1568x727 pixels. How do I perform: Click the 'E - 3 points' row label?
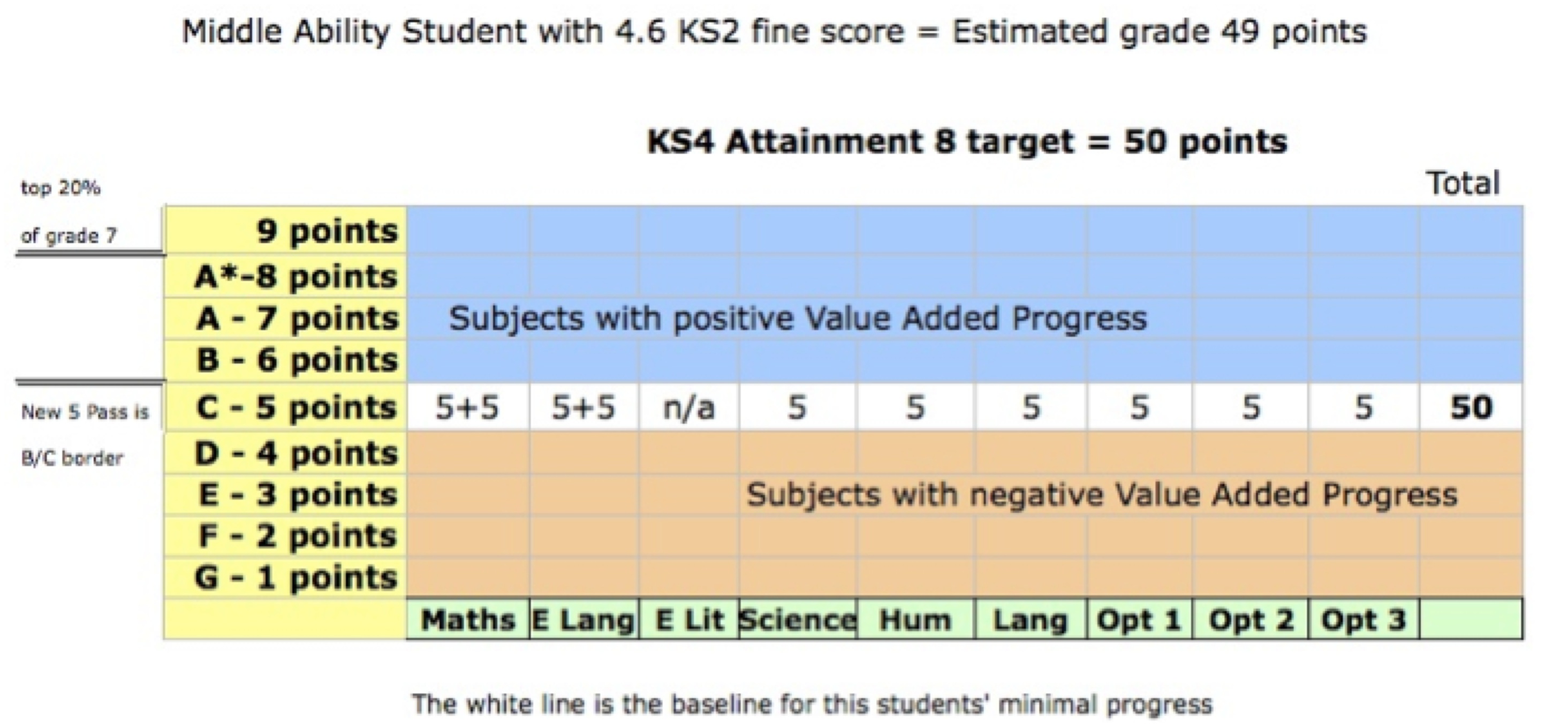pos(298,495)
